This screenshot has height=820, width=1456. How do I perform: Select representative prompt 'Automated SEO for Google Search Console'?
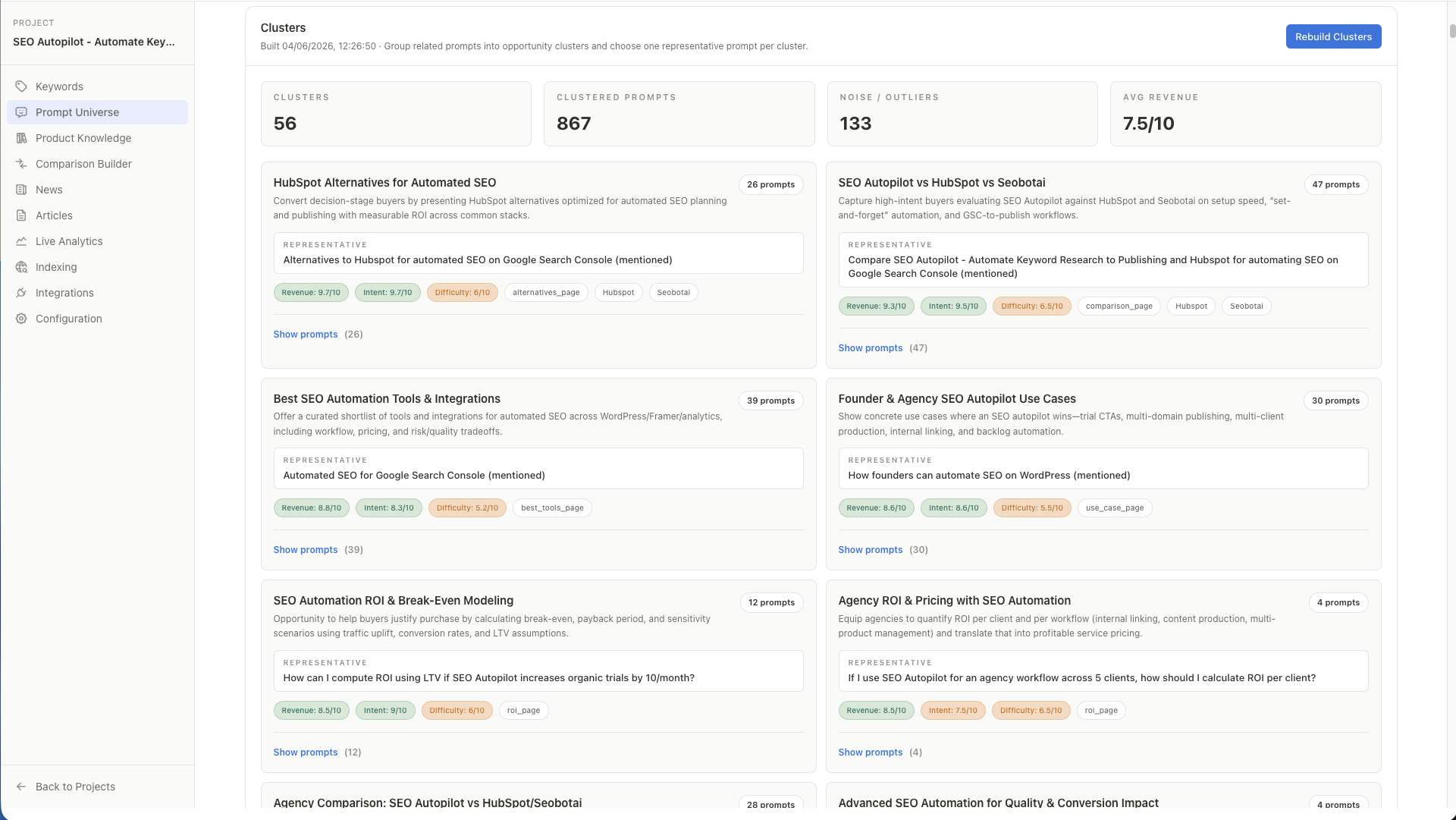tap(538, 468)
